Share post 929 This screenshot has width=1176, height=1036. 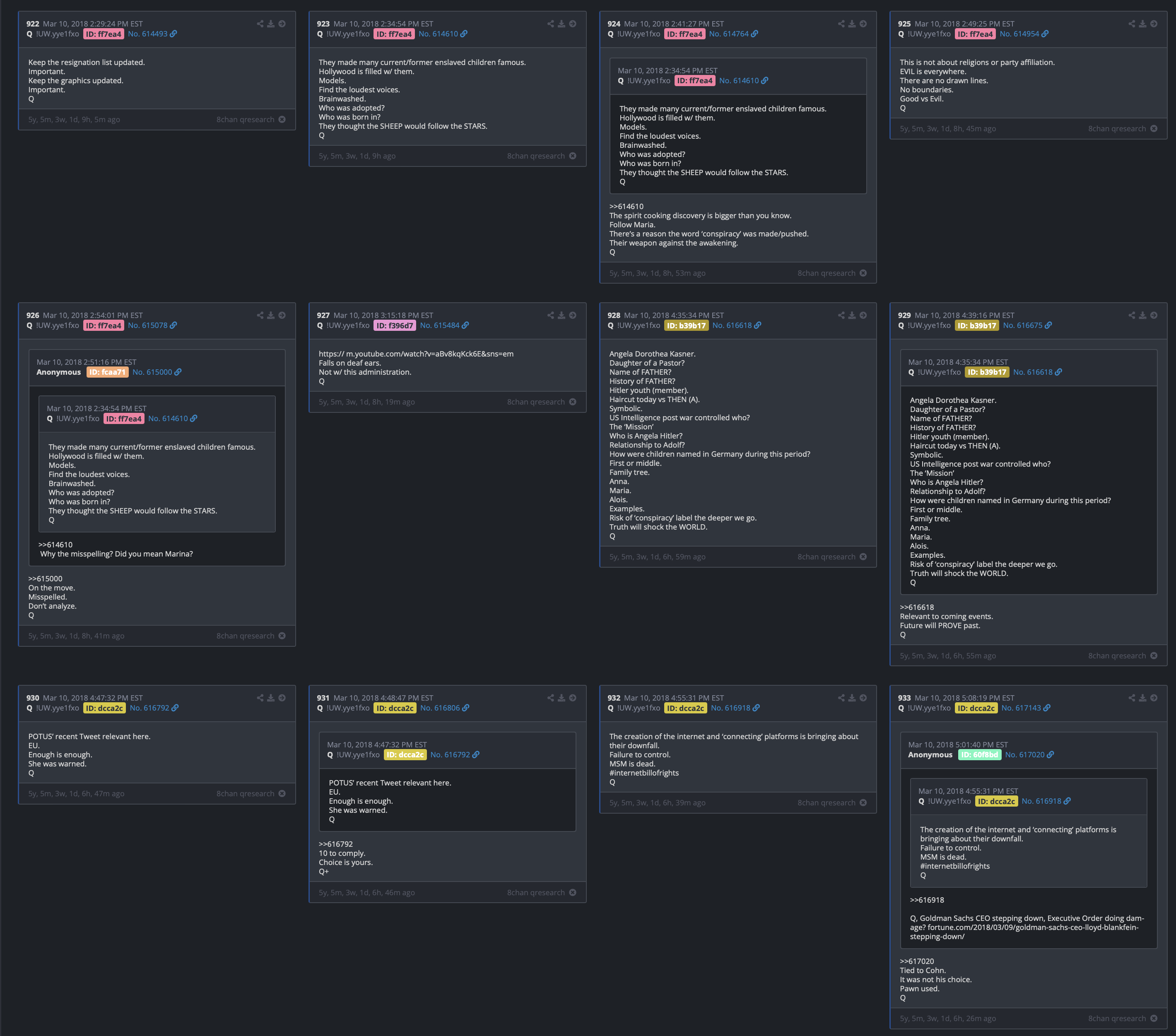tap(1132, 315)
